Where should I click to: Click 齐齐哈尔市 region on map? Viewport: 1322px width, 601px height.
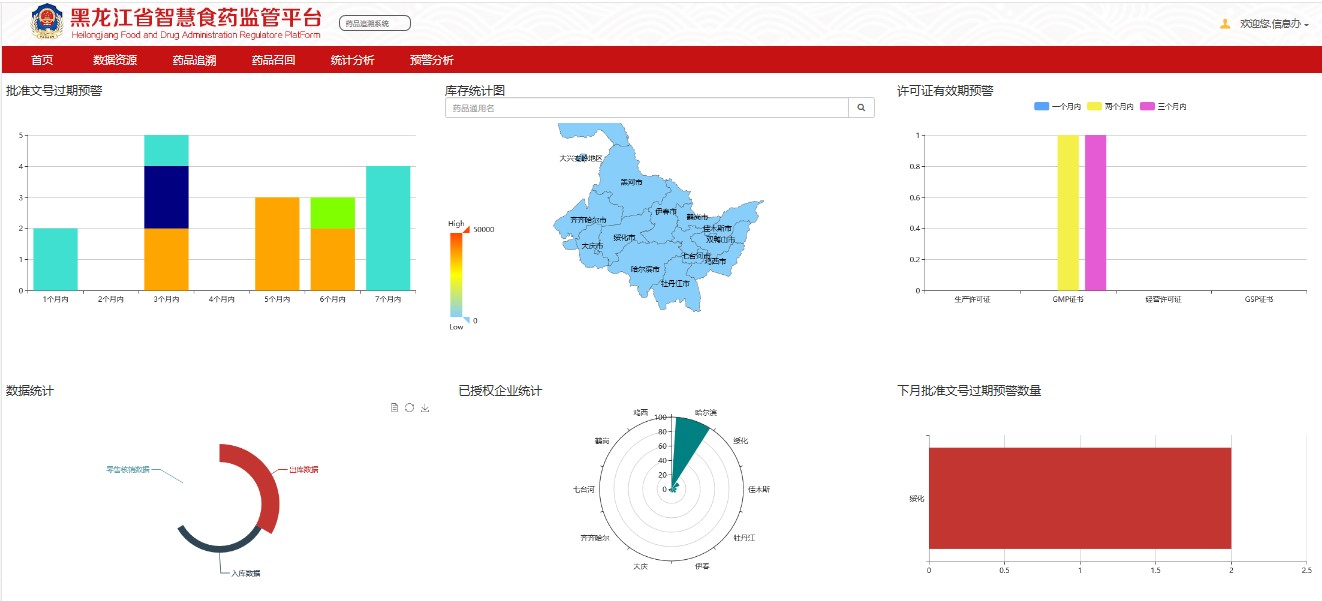click(x=588, y=220)
